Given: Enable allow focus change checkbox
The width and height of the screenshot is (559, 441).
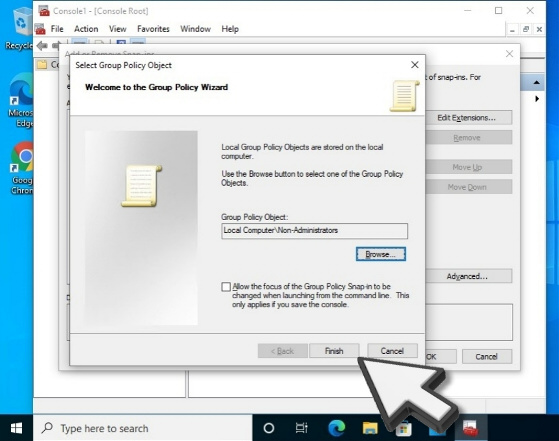Looking at the screenshot, I should 226,287.
